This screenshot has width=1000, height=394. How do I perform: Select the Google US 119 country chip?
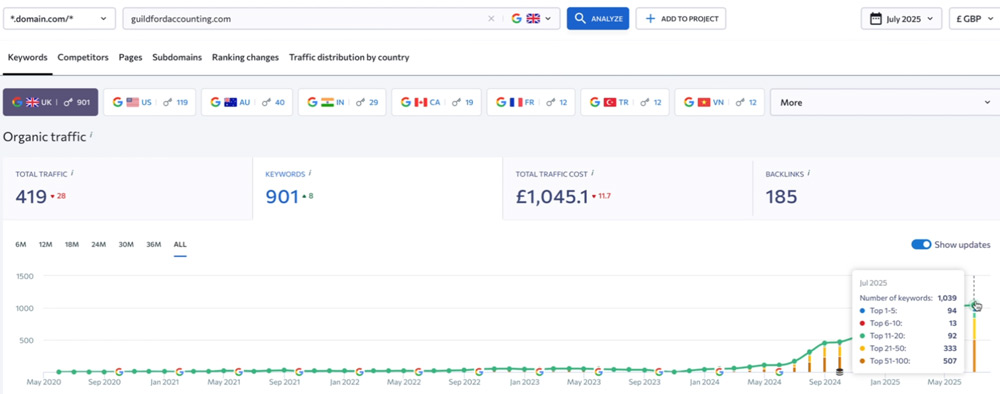coord(150,102)
